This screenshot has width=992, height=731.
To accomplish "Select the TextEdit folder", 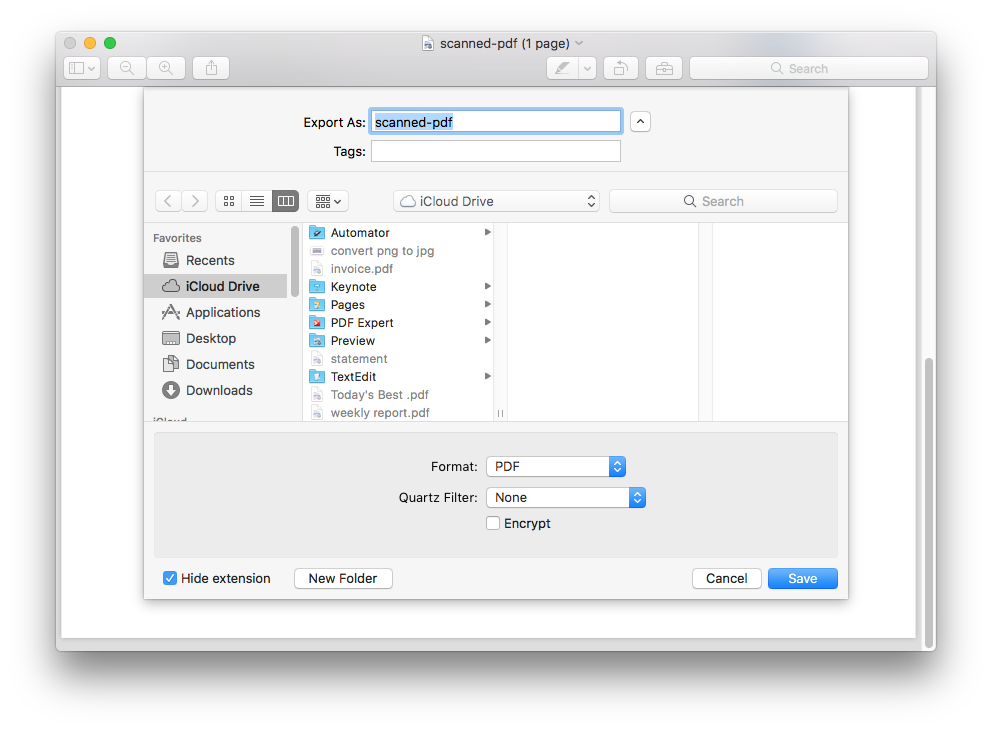I will coord(400,377).
